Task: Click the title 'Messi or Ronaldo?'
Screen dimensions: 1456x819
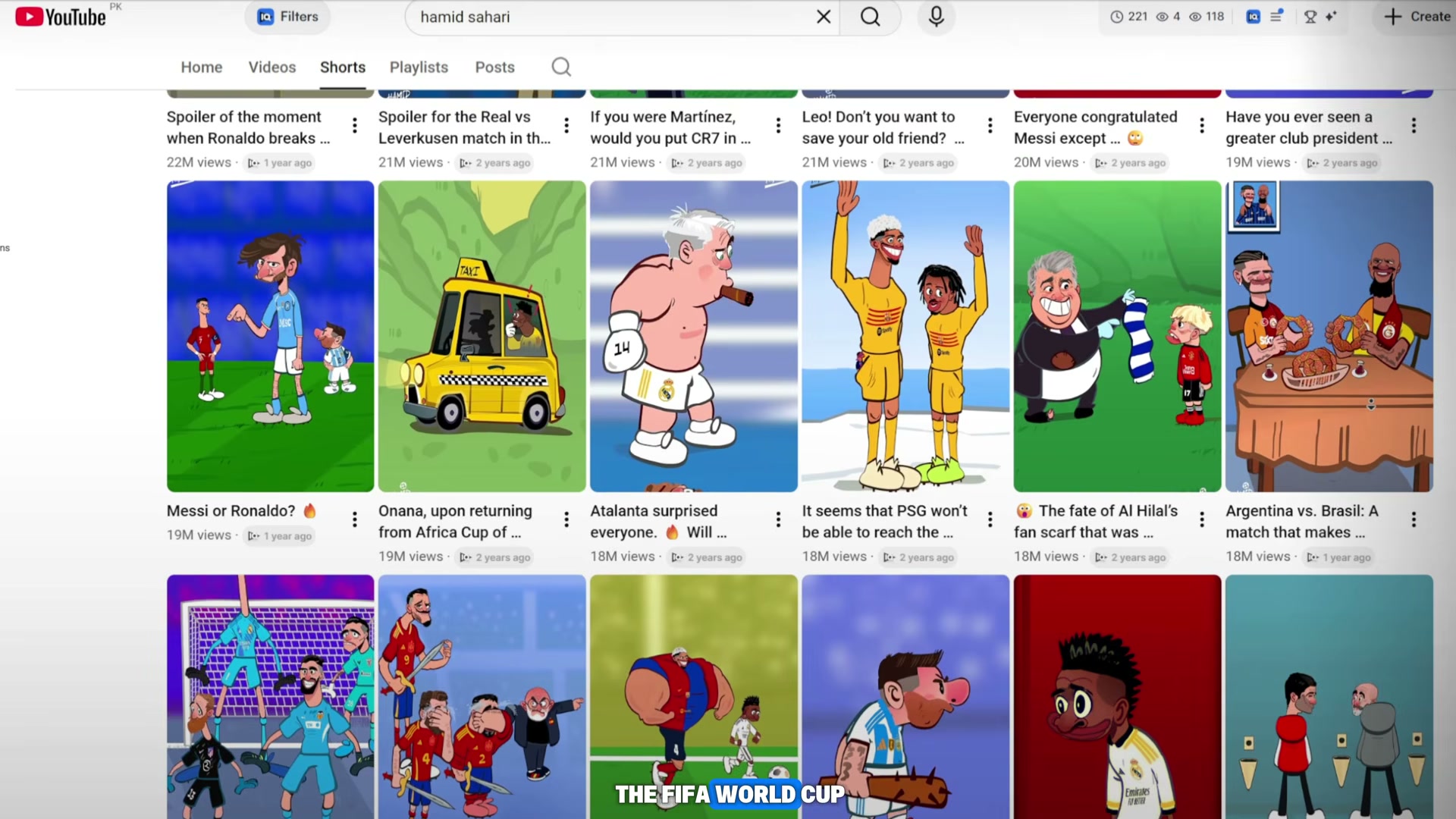Action: point(241,511)
